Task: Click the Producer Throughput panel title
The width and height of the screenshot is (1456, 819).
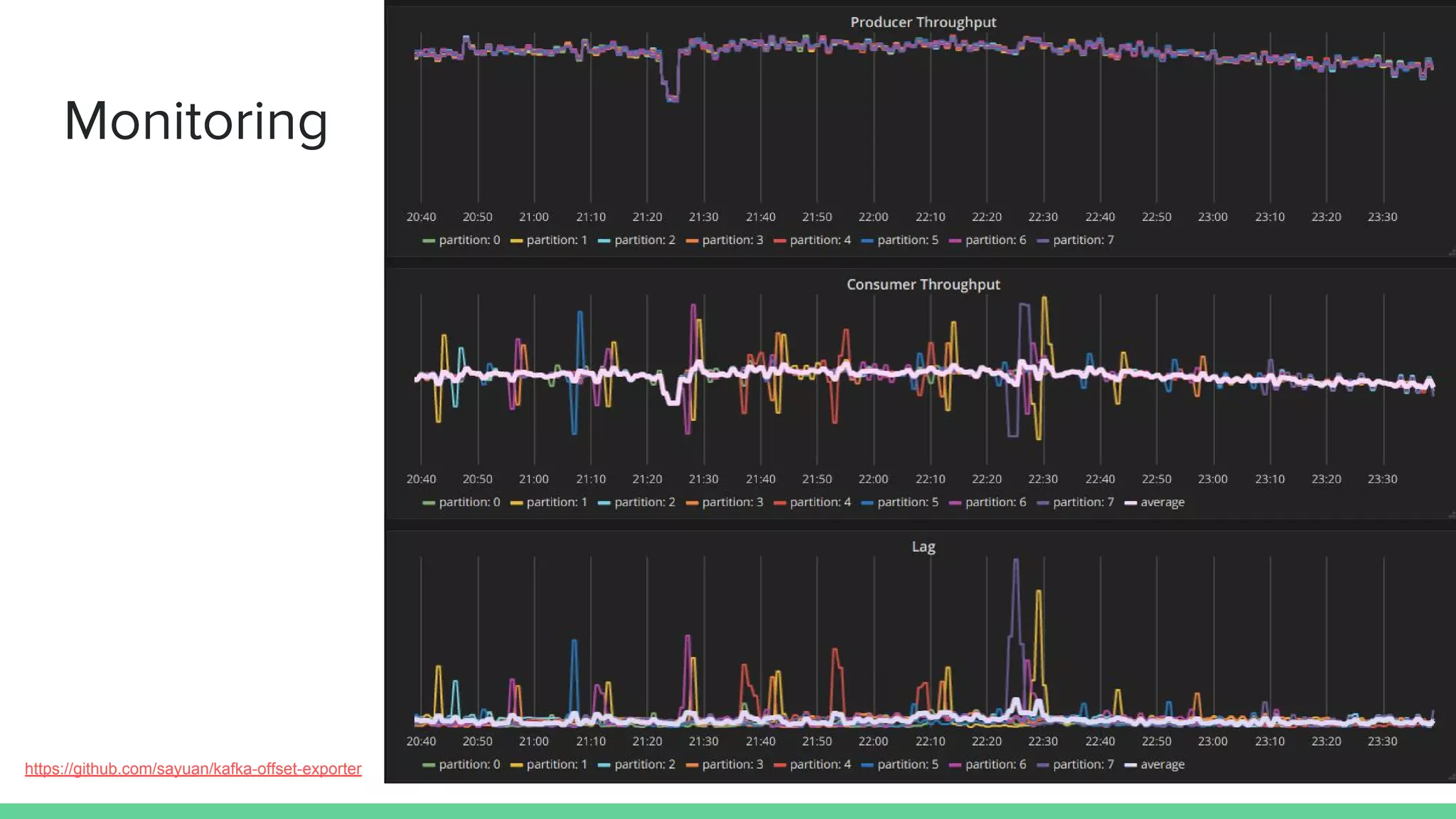Action: coord(923,22)
